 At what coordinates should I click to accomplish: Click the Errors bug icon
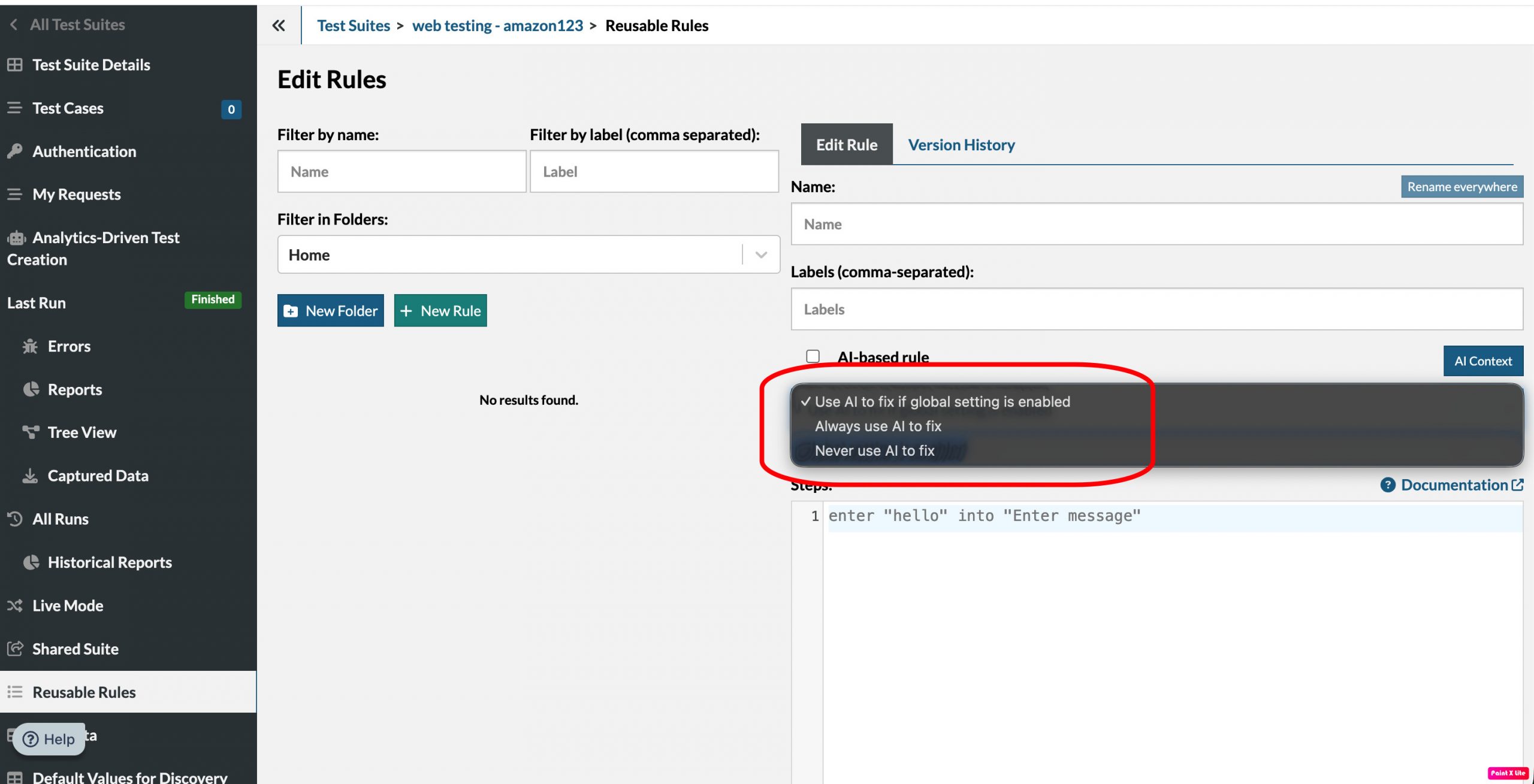pos(30,346)
